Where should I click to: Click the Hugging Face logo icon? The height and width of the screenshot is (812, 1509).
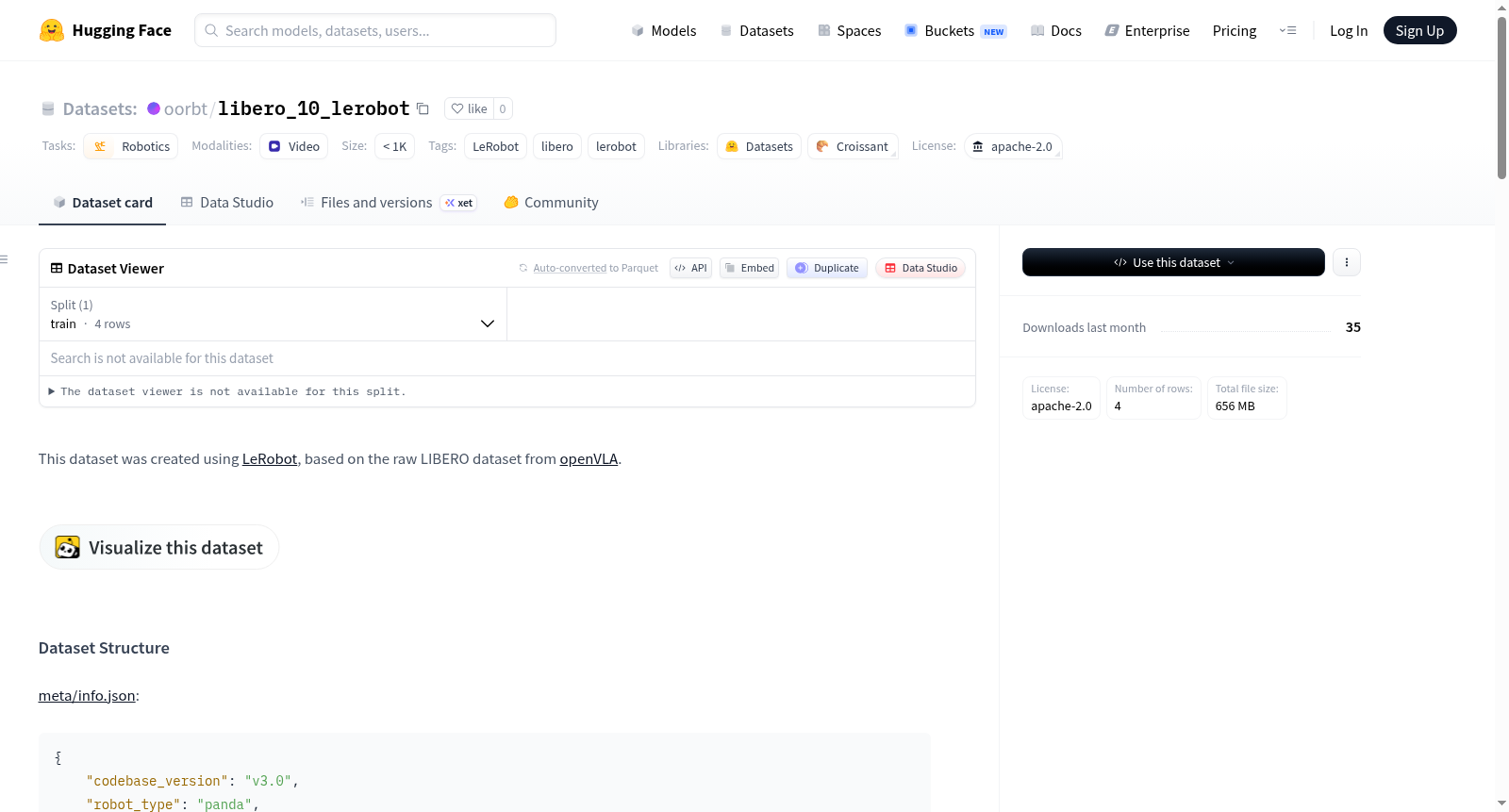52,30
